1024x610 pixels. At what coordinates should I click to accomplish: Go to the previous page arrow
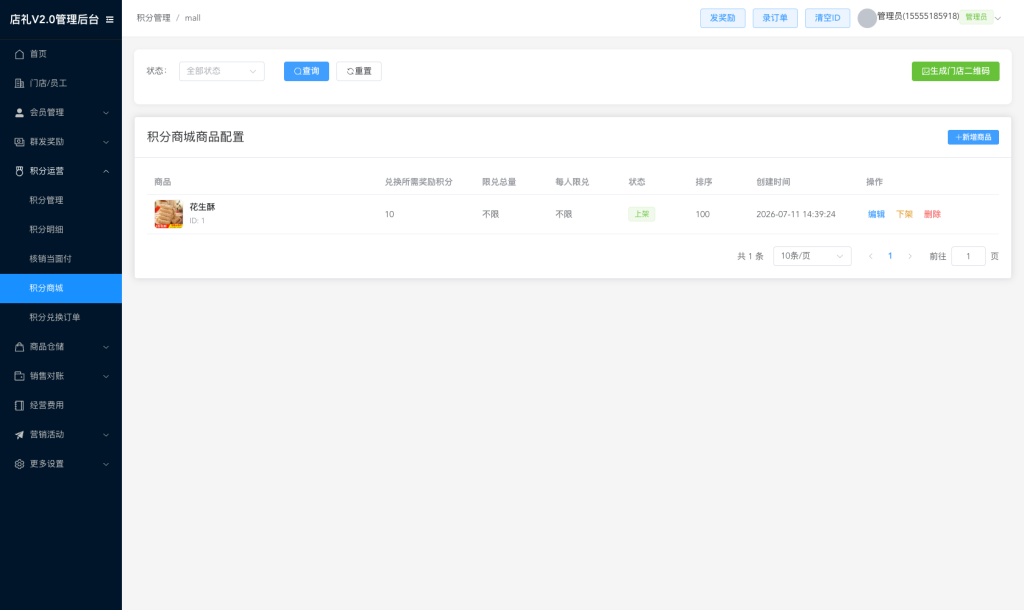pos(871,257)
